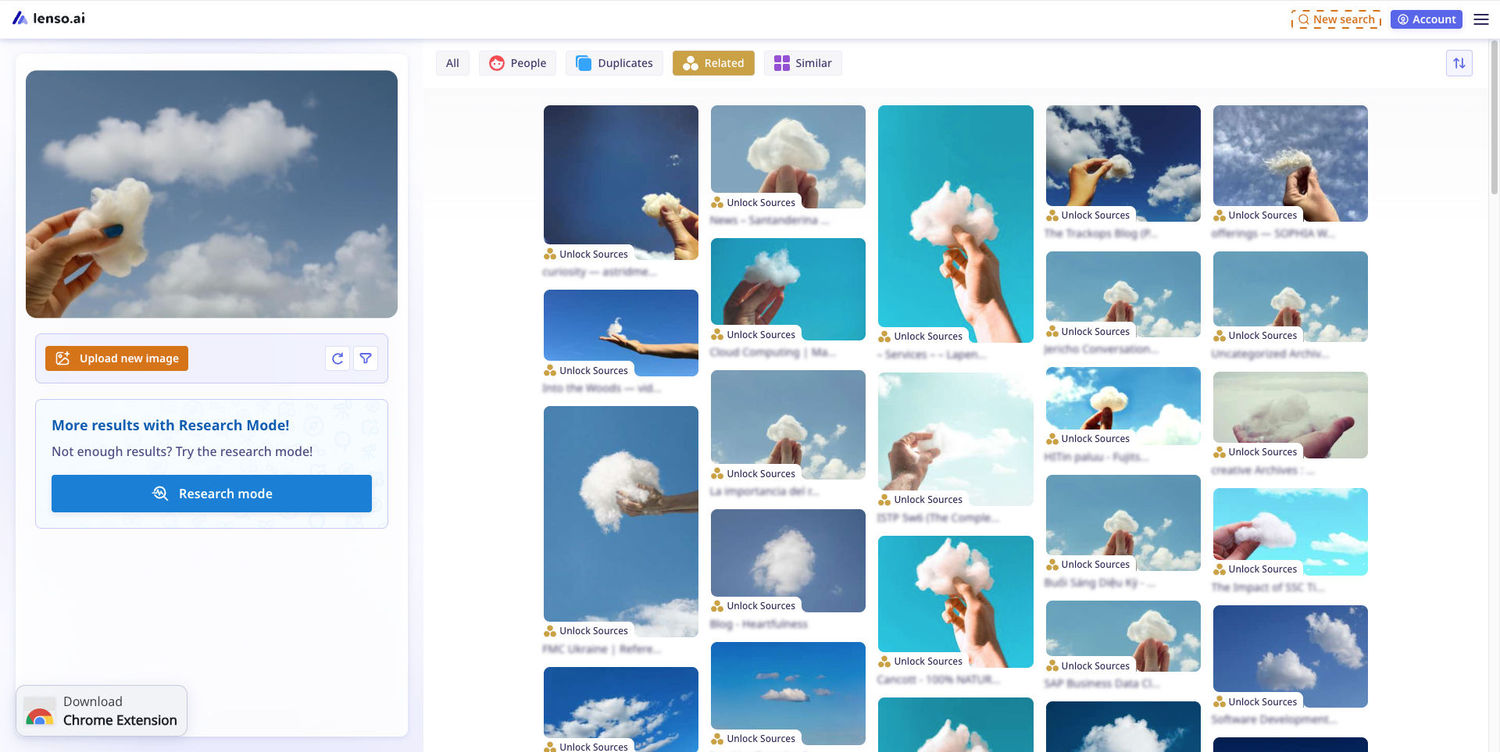The image size is (1500, 752).
Task: Click the caption 'La importancia del r...'
Action: coord(765,491)
